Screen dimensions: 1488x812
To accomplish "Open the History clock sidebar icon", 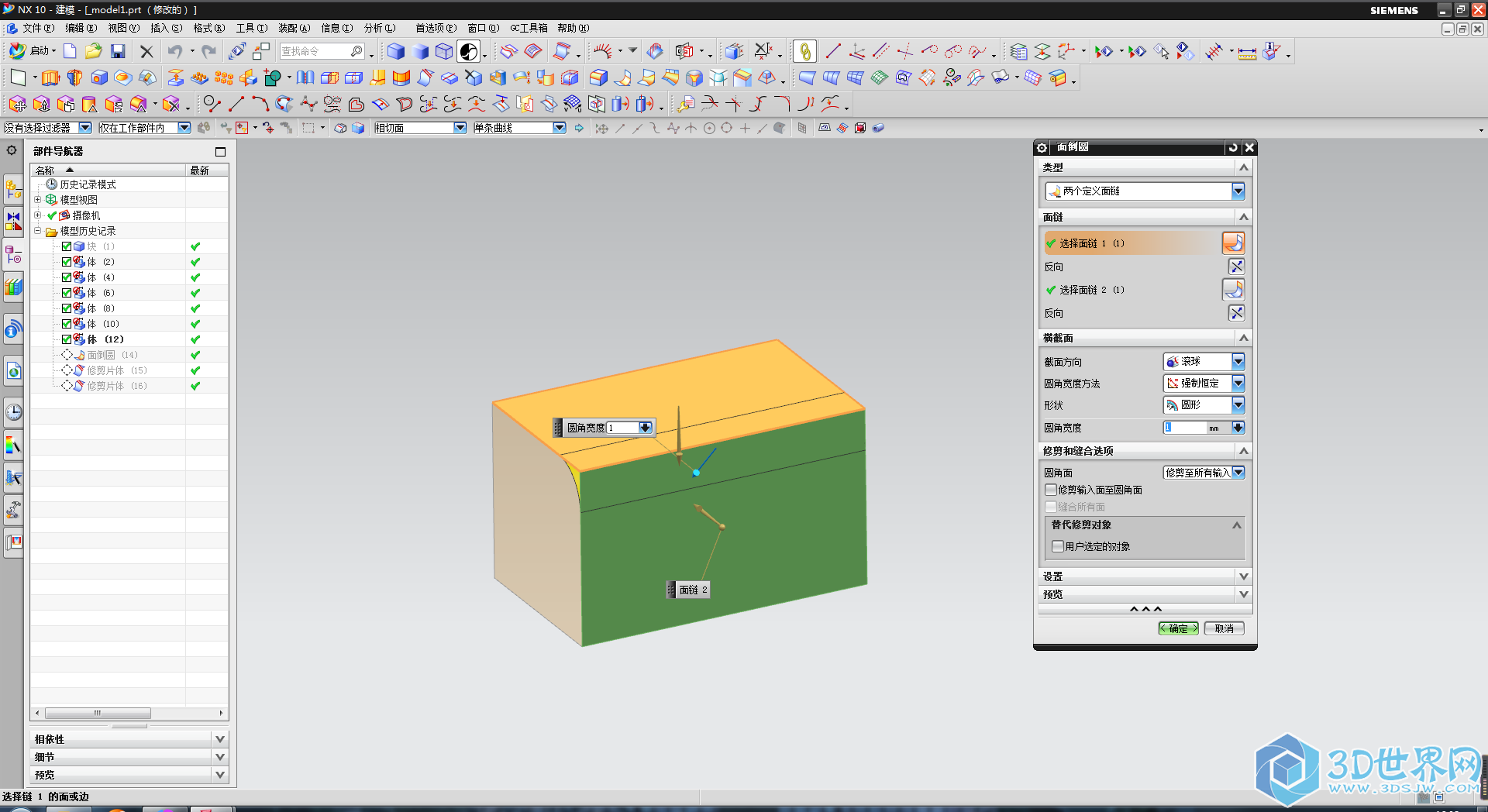I will coord(13,411).
